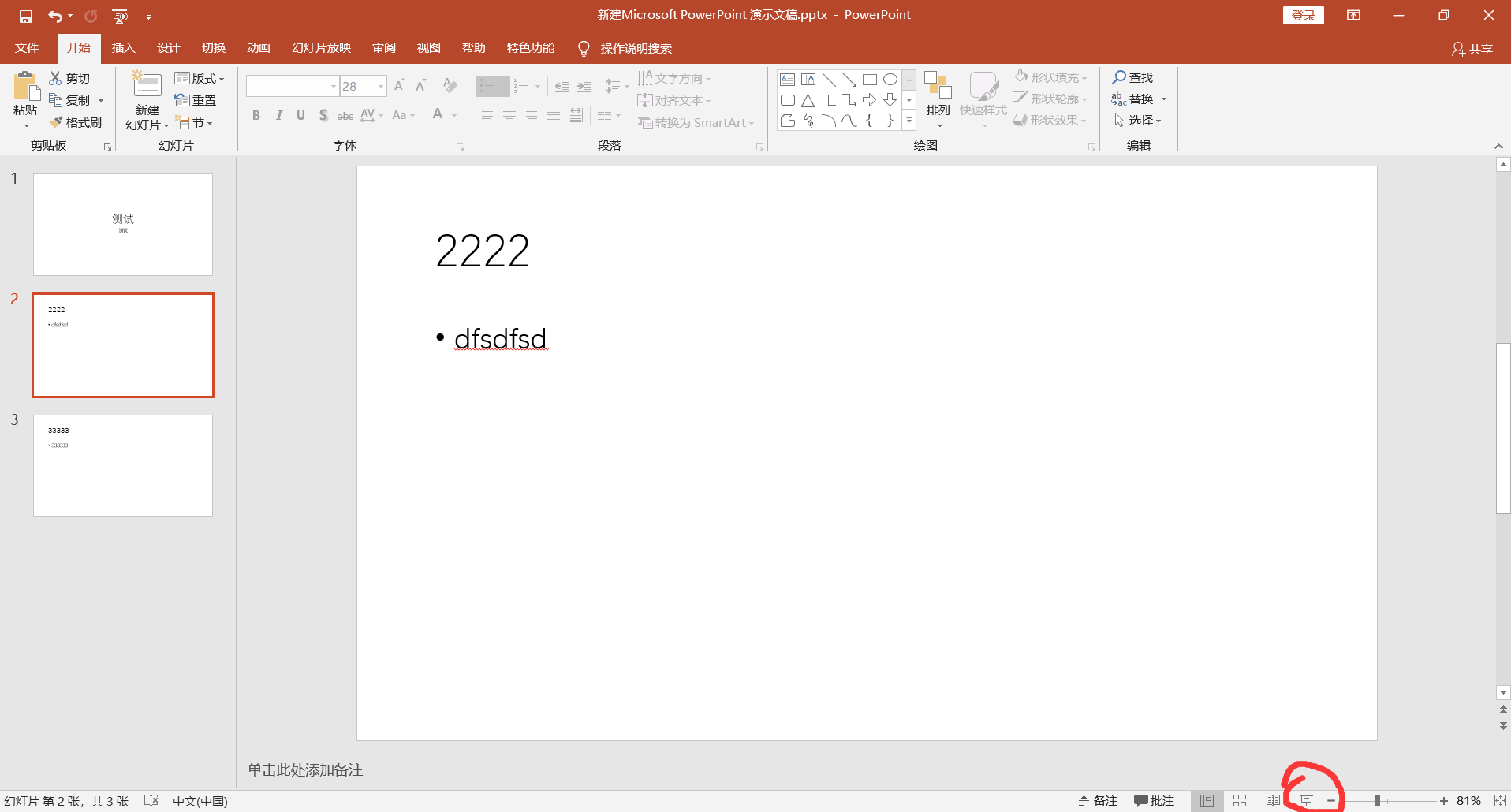Click the zoom slider handle
Viewport: 1511px width, 812px height.
click(1378, 801)
